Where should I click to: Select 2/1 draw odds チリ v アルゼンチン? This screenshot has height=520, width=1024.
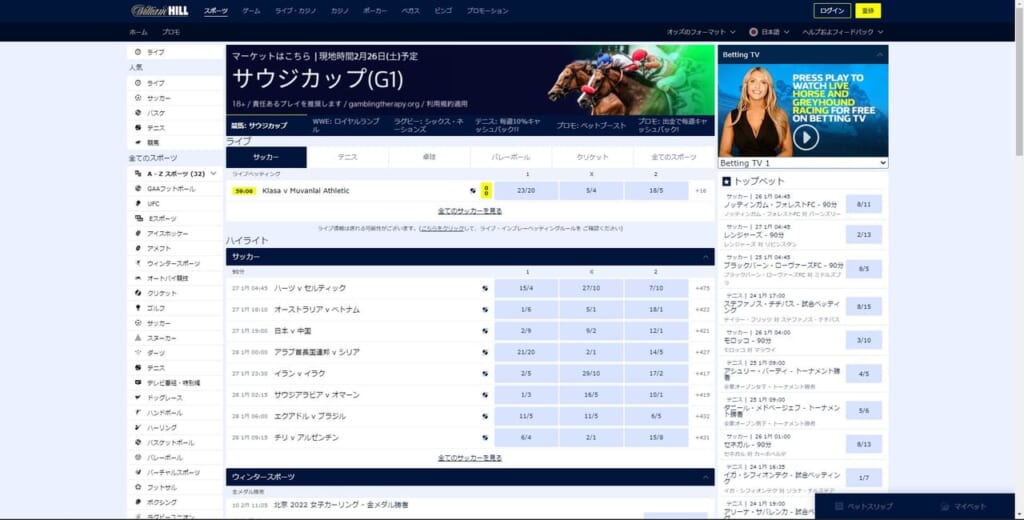[591, 437]
